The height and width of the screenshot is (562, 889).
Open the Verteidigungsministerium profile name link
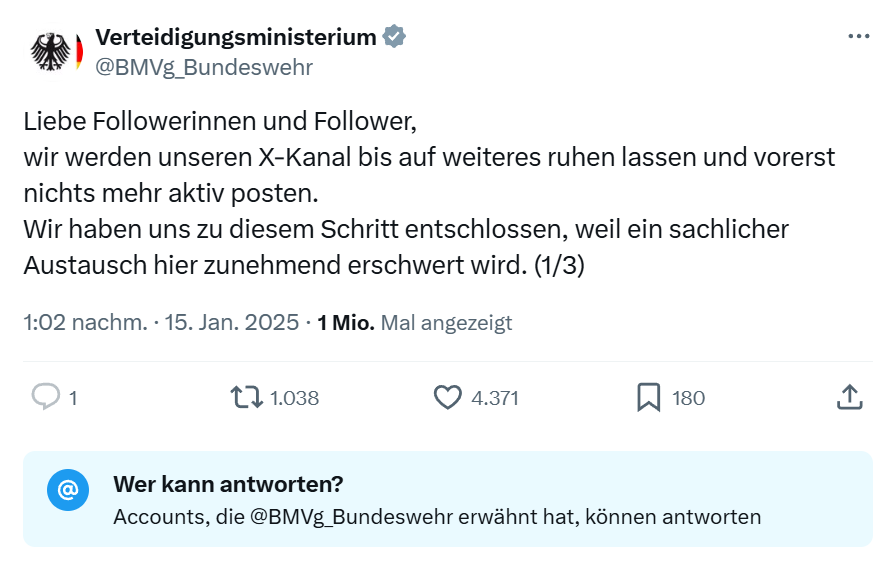[x=235, y=38]
